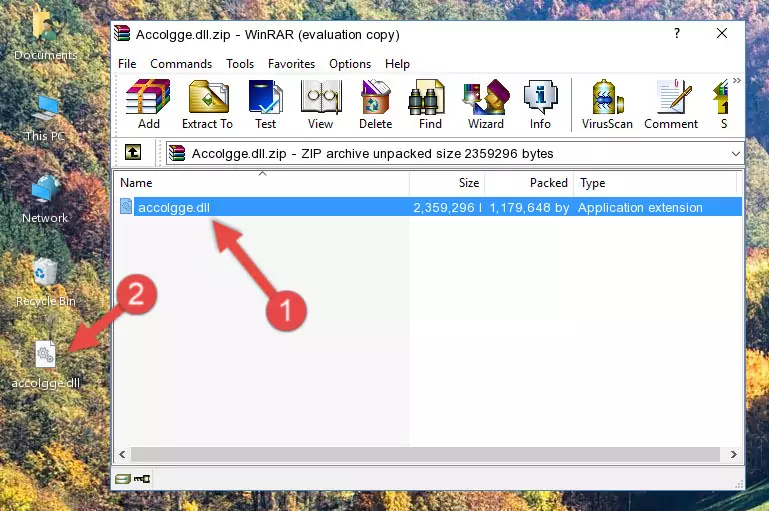Open the Tools menu

[x=240, y=64]
